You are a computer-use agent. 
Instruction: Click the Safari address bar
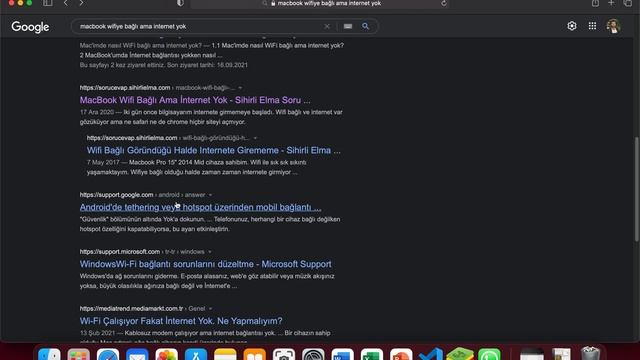coord(320,3)
